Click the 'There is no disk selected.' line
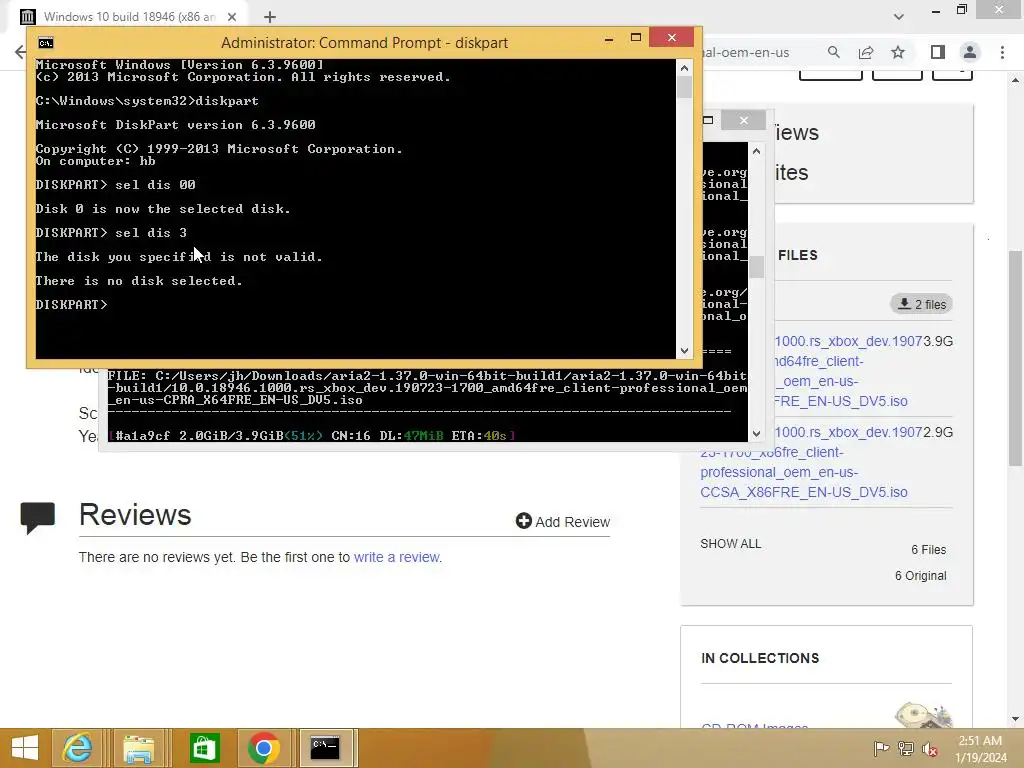Screen dimensions: 1024x768 [x=139, y=281]
